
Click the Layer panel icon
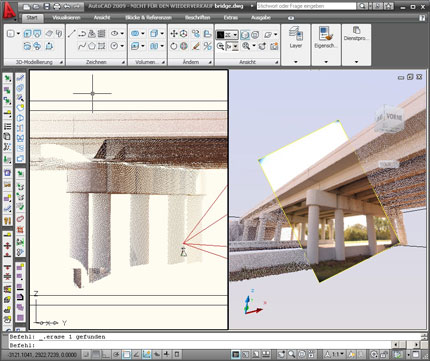point(296,34)
